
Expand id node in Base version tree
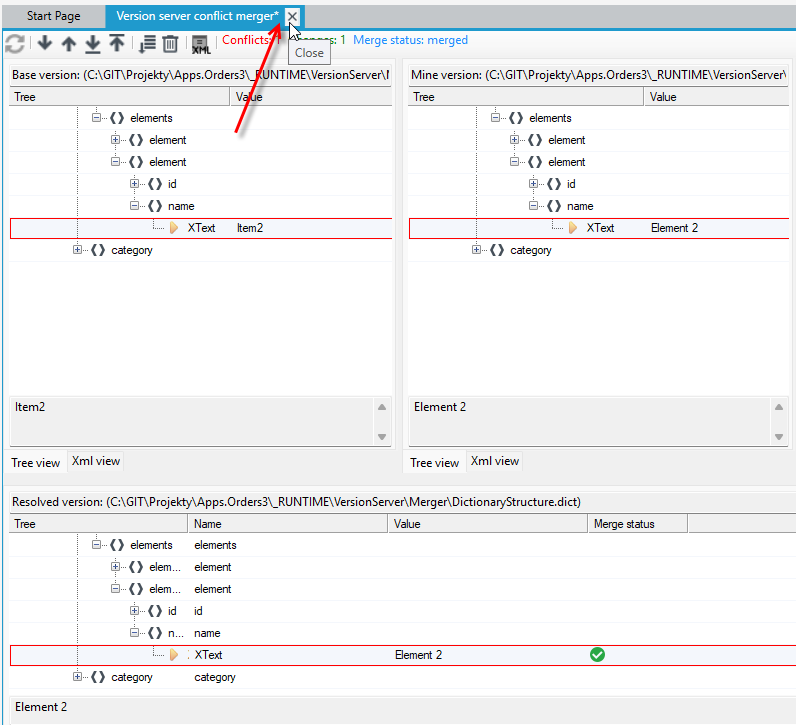click(x=134, y=183)
